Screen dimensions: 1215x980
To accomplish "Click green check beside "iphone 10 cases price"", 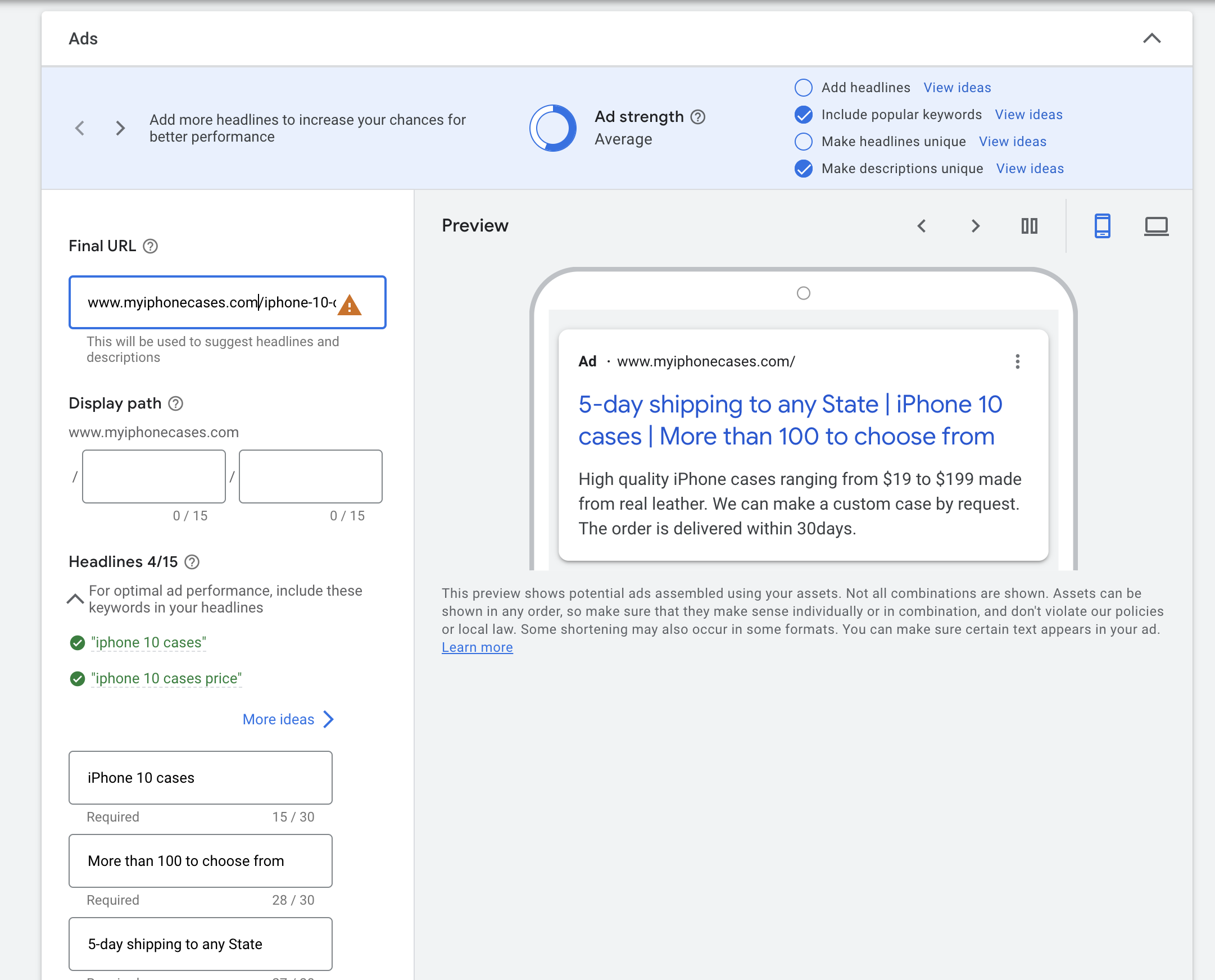I will pos(78,678).
